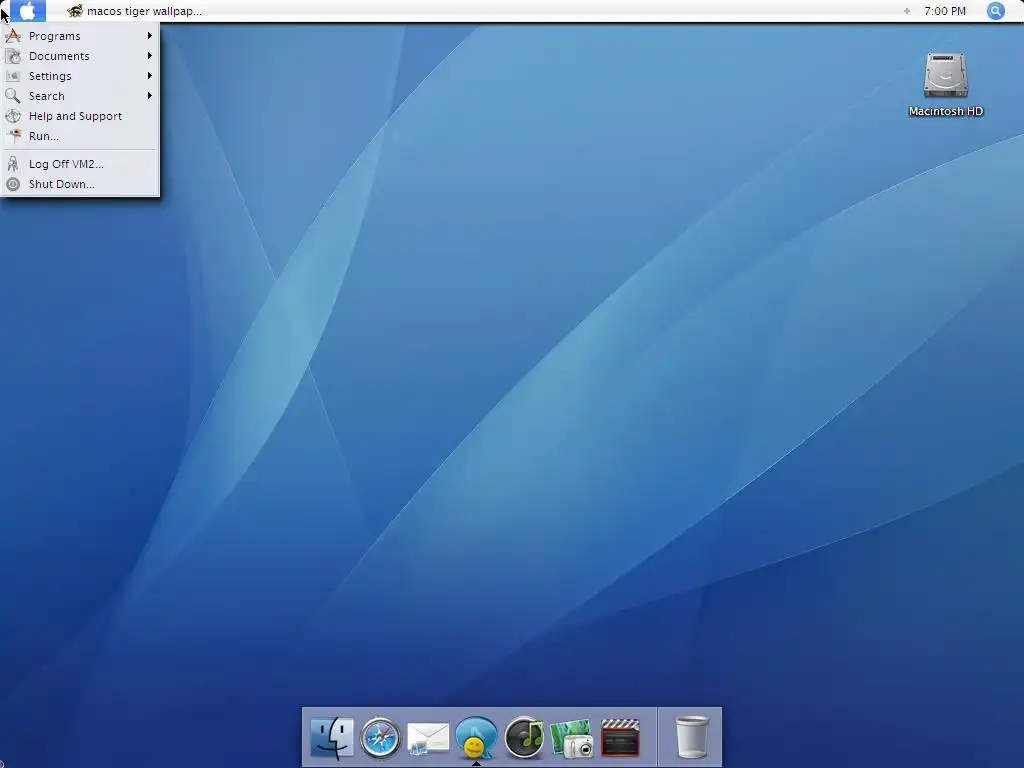The width and height of the screenshot is (1024, 768).
Task: Click the Shut Down power icon
Action: point(13,184)
